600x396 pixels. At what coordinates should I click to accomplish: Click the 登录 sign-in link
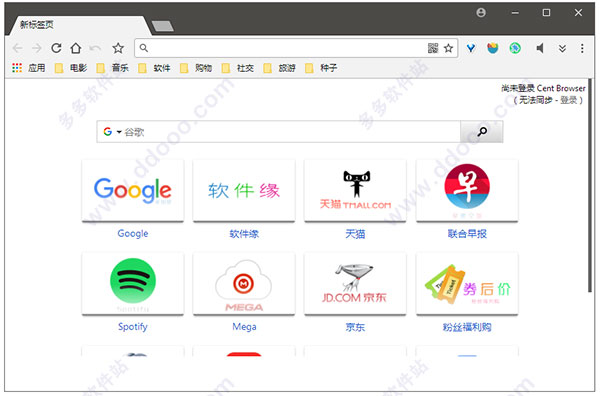click(x=569, y=100)
